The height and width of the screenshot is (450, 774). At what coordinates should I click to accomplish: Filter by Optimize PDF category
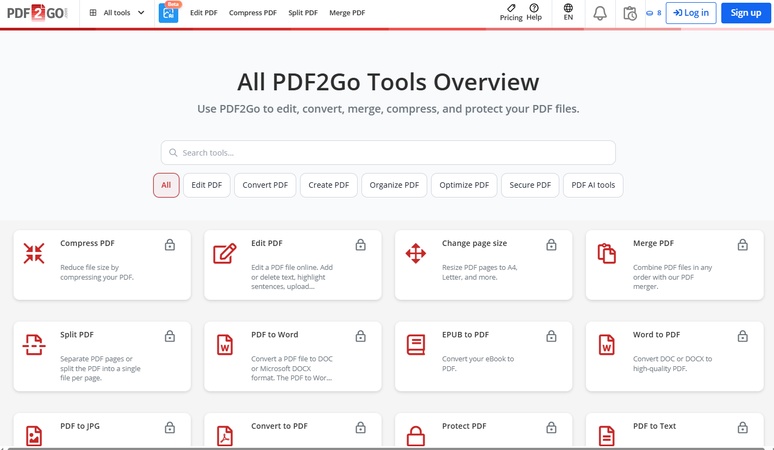(x=464, y=185)
